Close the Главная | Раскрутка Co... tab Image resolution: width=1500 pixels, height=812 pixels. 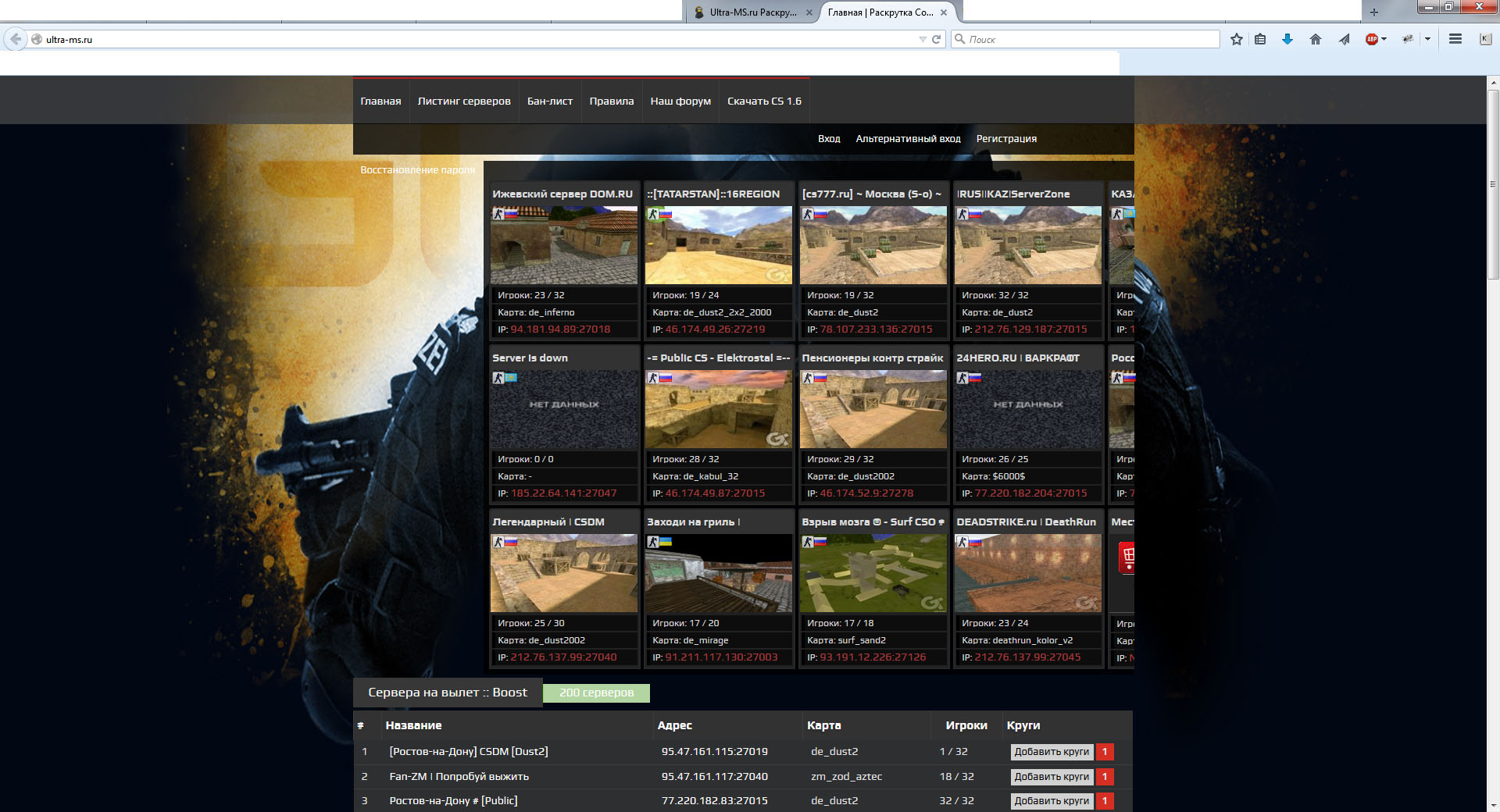point(944,12)
